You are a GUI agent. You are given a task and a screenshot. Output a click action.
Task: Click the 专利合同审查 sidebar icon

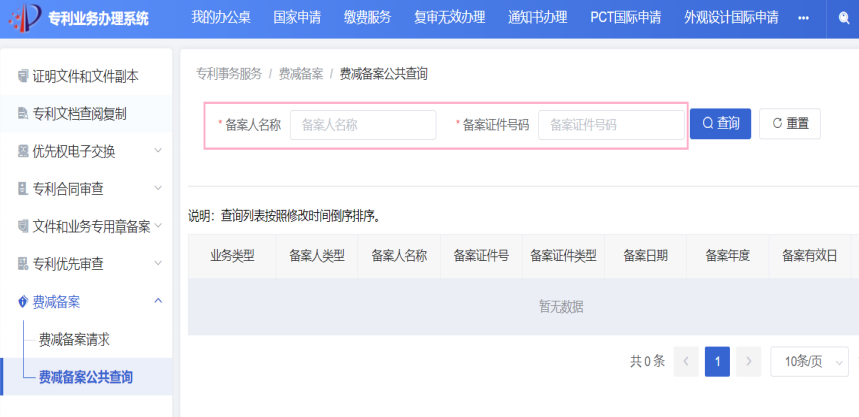tap(23, 189)
